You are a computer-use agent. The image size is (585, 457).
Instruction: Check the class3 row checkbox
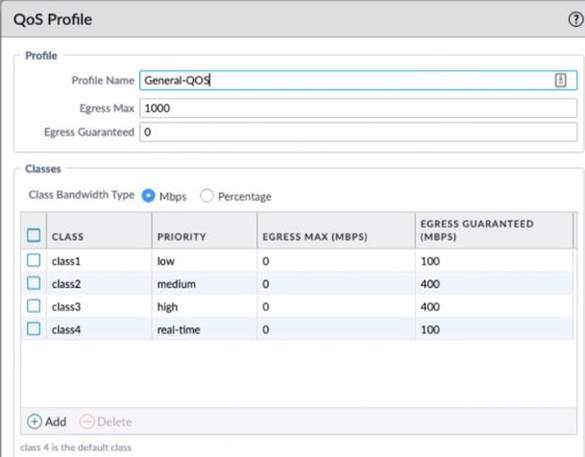tap(34, 306)
